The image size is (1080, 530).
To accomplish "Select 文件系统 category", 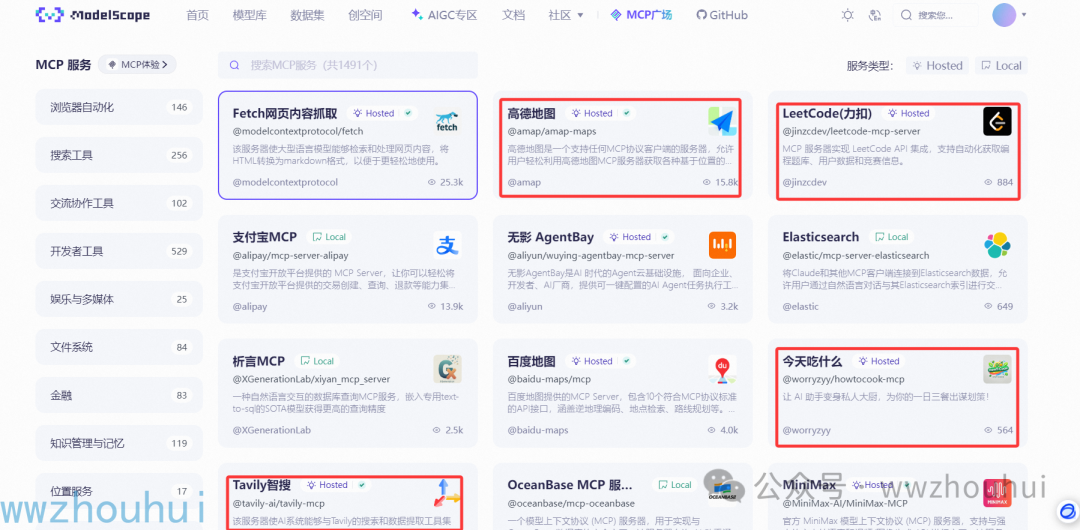I will pos(119,347).
